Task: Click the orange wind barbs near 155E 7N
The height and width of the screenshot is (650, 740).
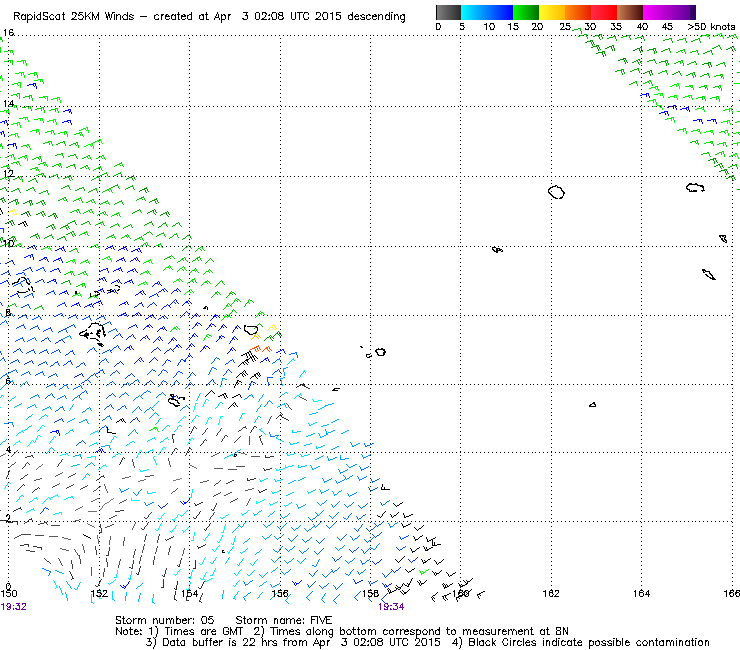Action: coord(260,349)
